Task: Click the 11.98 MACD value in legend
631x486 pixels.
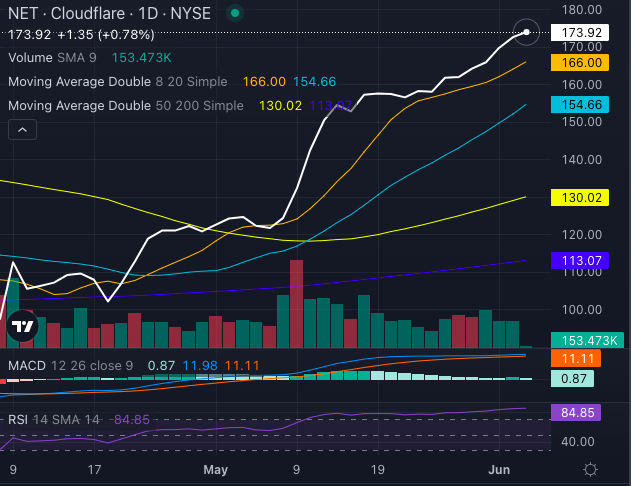Action: point(200,366)
